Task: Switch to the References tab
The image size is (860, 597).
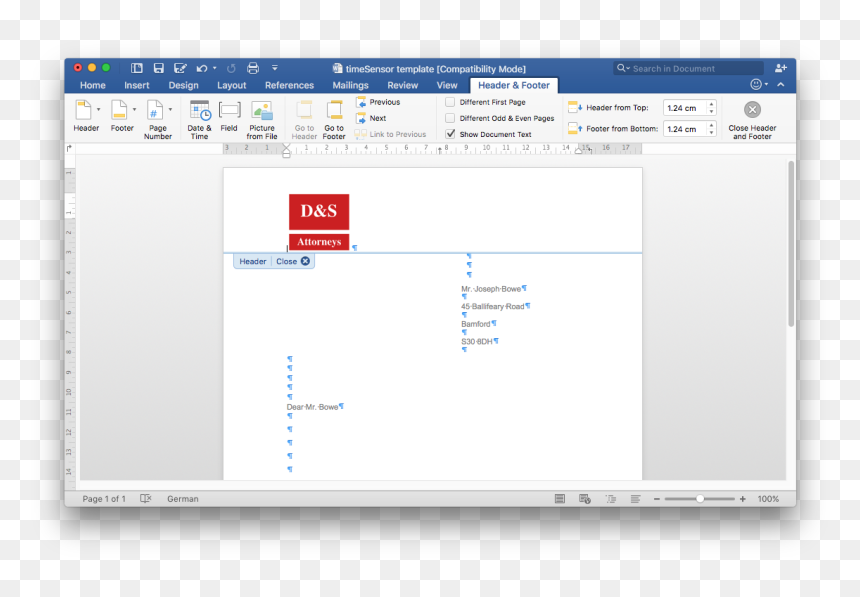Action: point(289,85)
